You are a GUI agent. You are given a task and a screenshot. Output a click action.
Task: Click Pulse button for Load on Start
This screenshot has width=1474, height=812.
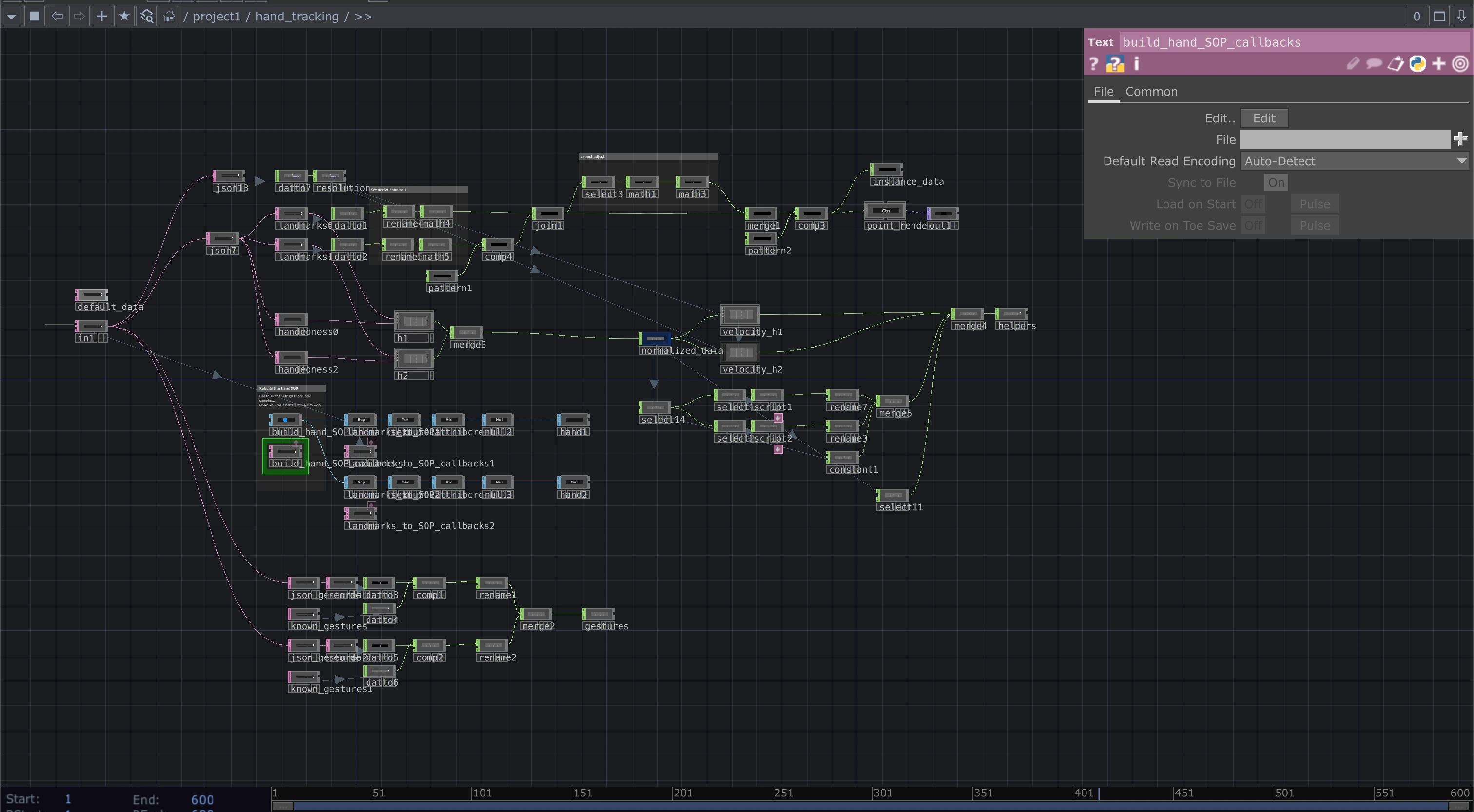point(1314,204)
